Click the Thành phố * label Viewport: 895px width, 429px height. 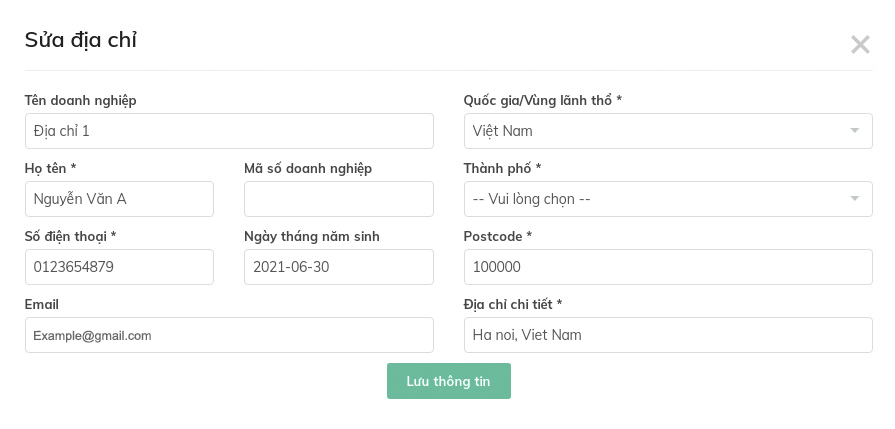502,168
